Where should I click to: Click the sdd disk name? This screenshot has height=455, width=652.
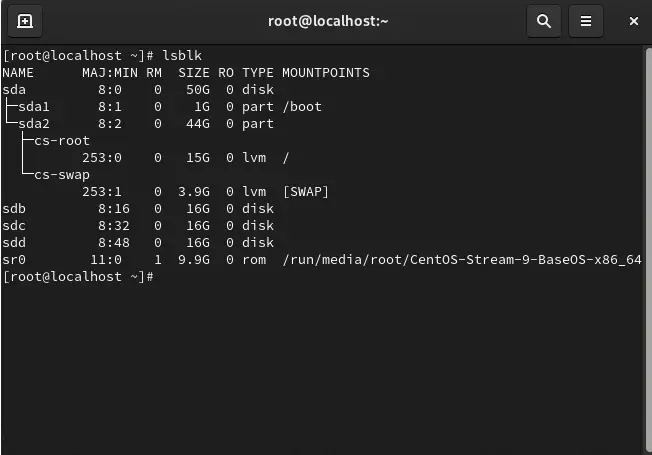click(x=14, y=242)
